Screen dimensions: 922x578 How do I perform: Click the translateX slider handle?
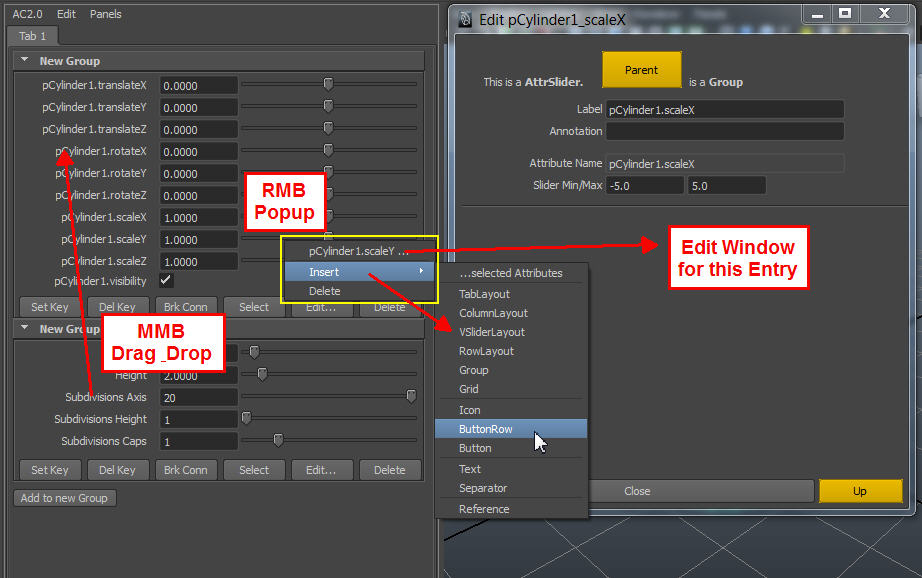click(328, 85)
